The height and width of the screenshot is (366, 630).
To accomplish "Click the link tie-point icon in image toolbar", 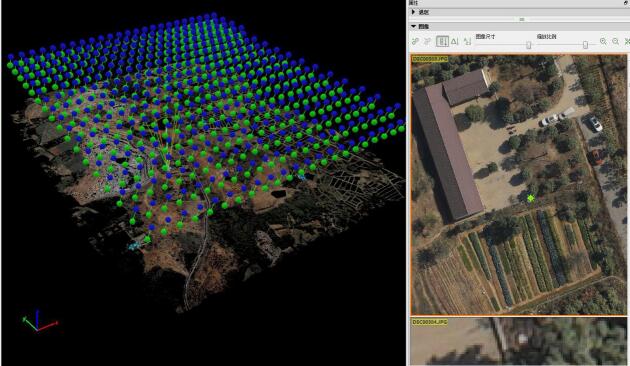I will pos(415,41).
